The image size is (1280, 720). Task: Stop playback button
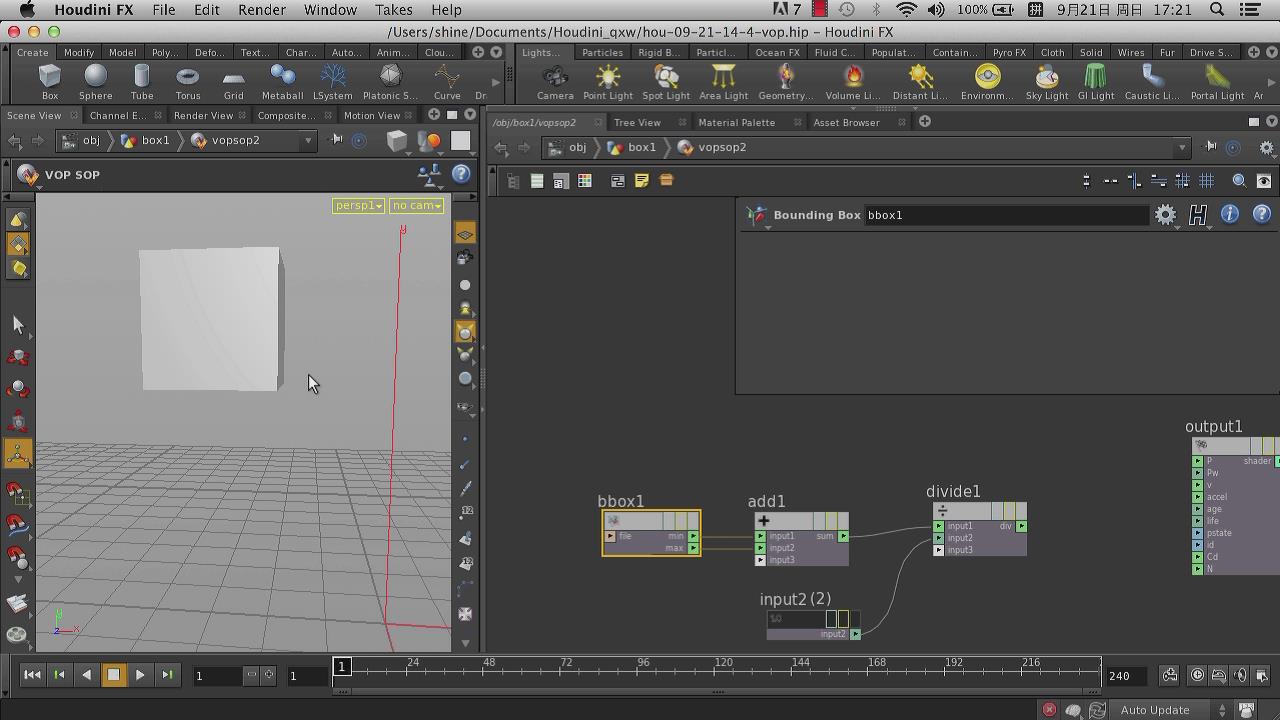tap(113, 675)
